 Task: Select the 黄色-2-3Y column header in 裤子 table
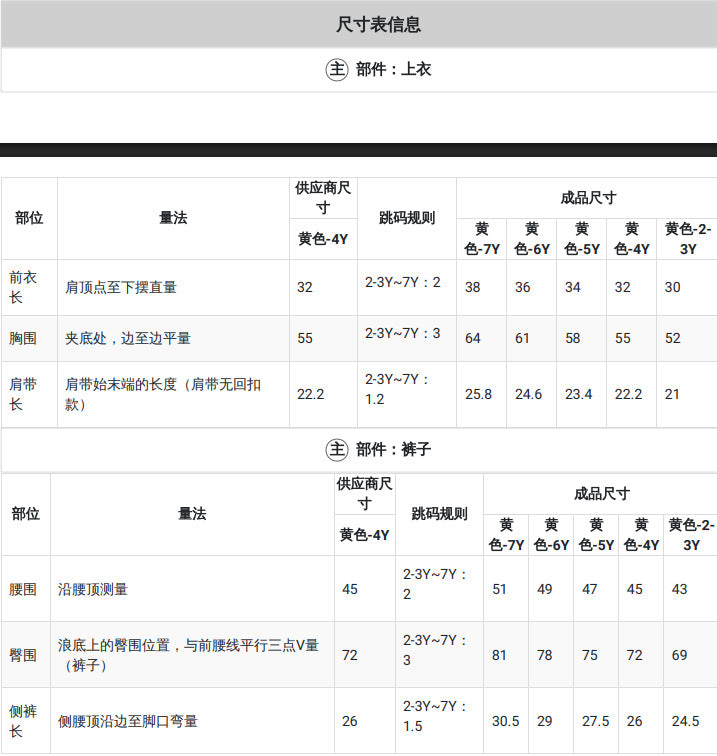point(691,535)
